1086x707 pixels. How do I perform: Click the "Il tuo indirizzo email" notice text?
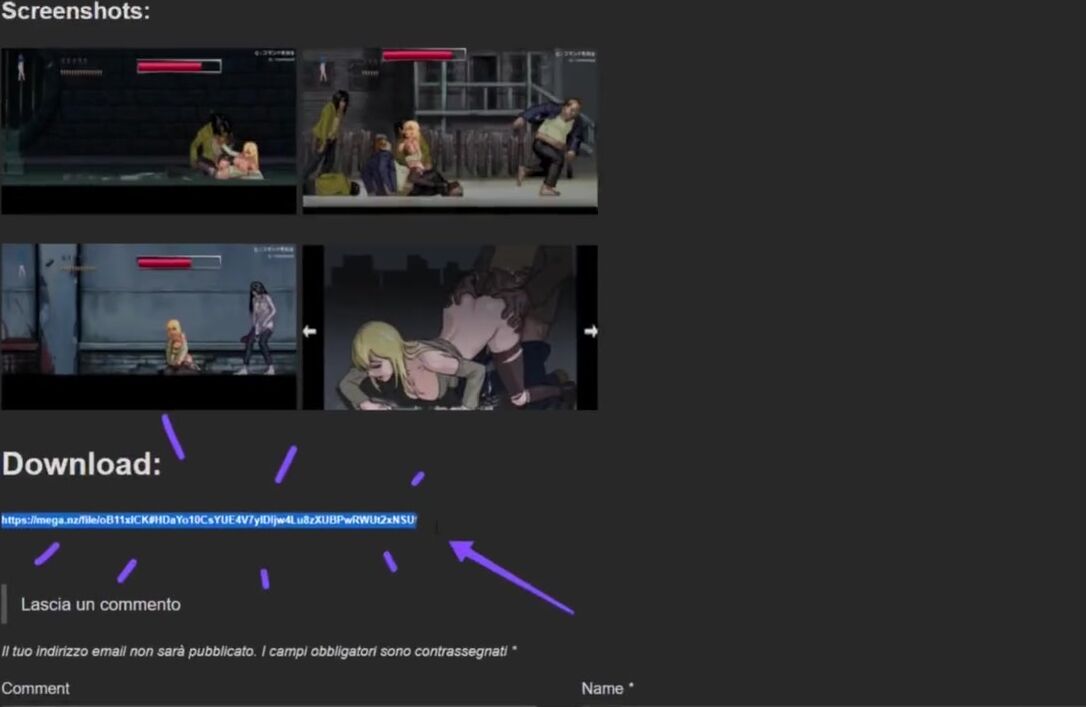click(x=258, y=652)
